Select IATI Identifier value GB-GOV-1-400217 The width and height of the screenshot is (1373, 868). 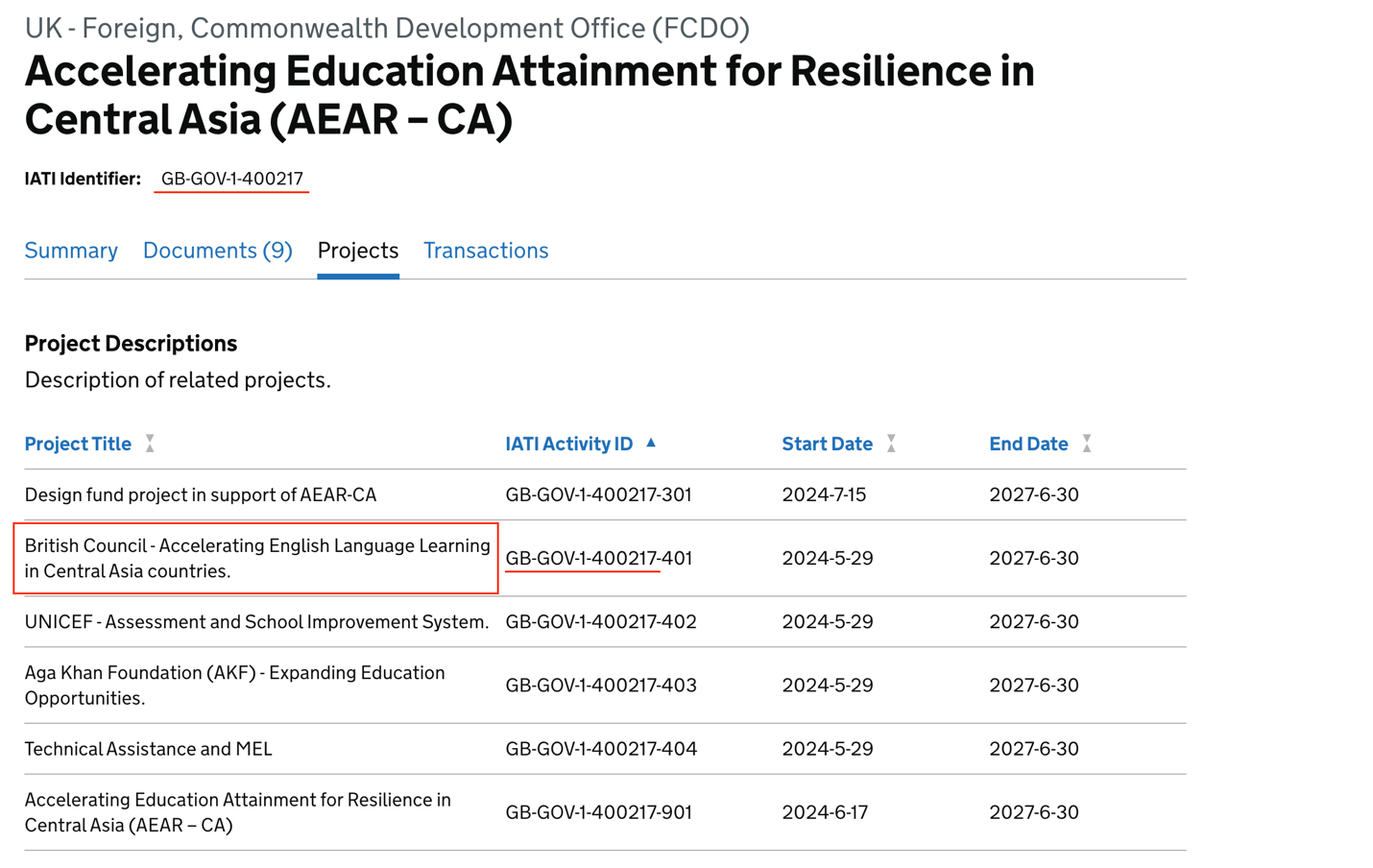(x=232, y=179)
